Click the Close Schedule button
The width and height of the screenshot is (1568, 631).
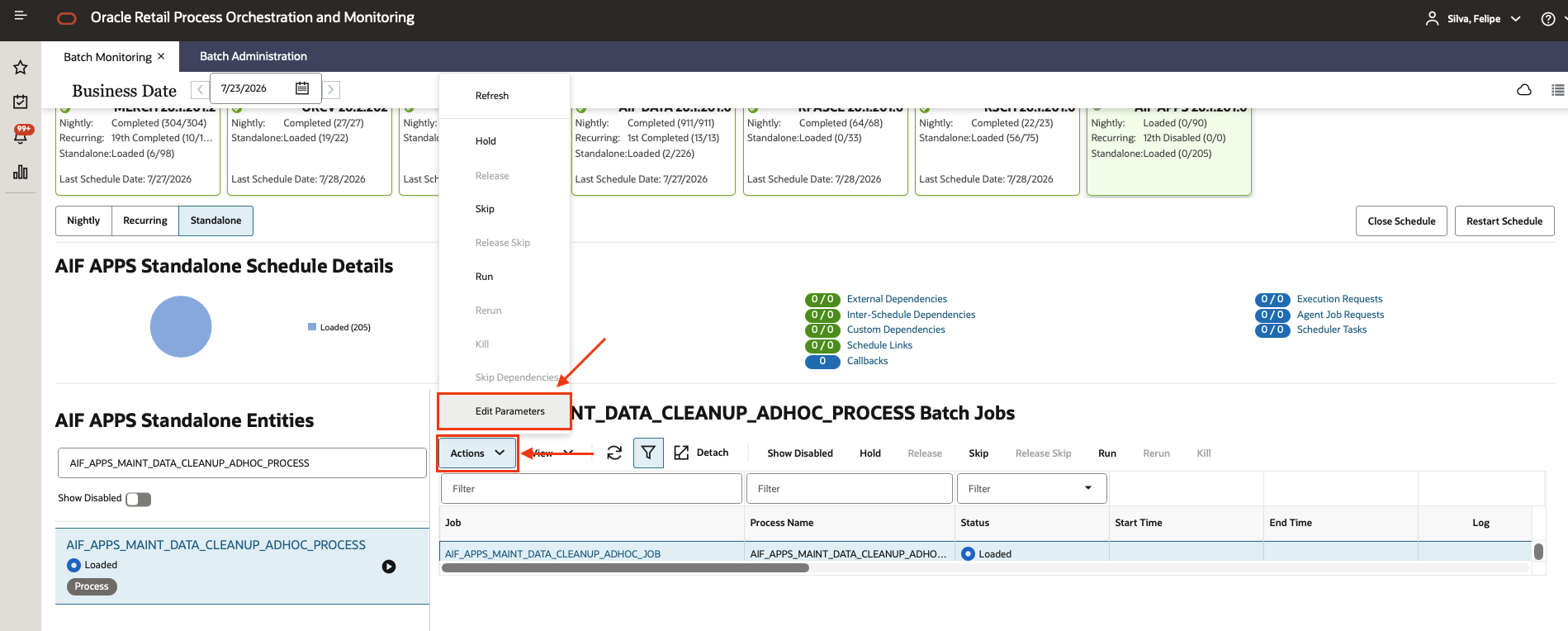1401,221
